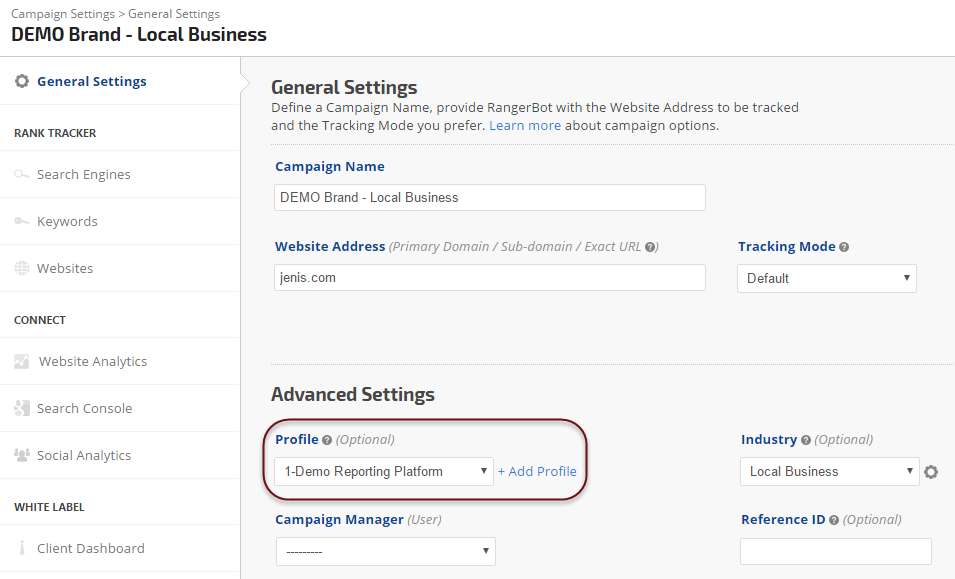Click into the Campaign Name text field
This screenshot has height=579, width=955.
point(490,198)
